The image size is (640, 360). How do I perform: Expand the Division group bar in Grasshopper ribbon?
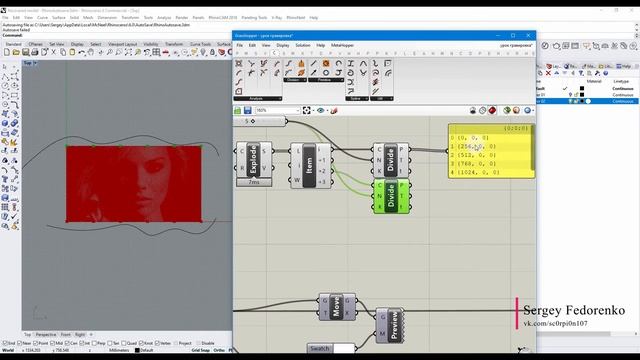pos(295,80)
